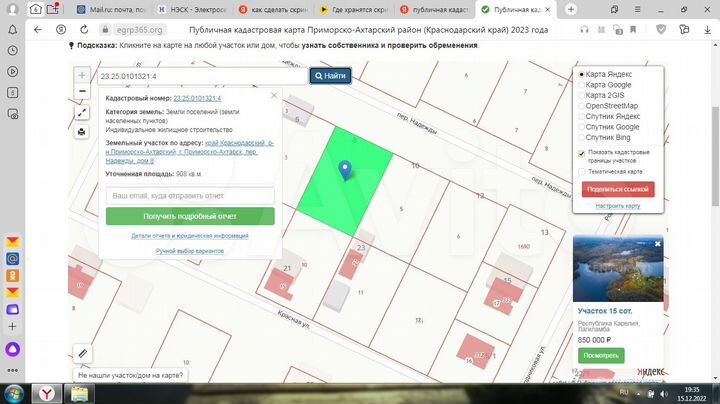This screenshot has width=720, height=404.
Task: Zoom out the map with minus button
Action: 81,92
